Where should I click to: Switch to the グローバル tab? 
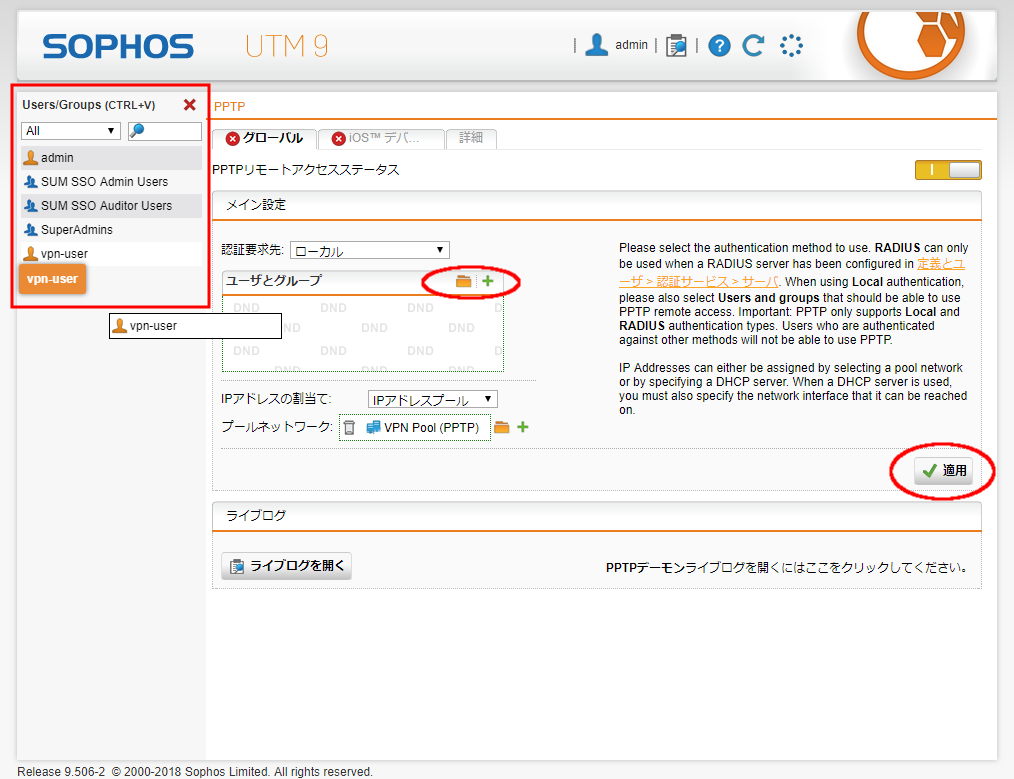(264, 139)
